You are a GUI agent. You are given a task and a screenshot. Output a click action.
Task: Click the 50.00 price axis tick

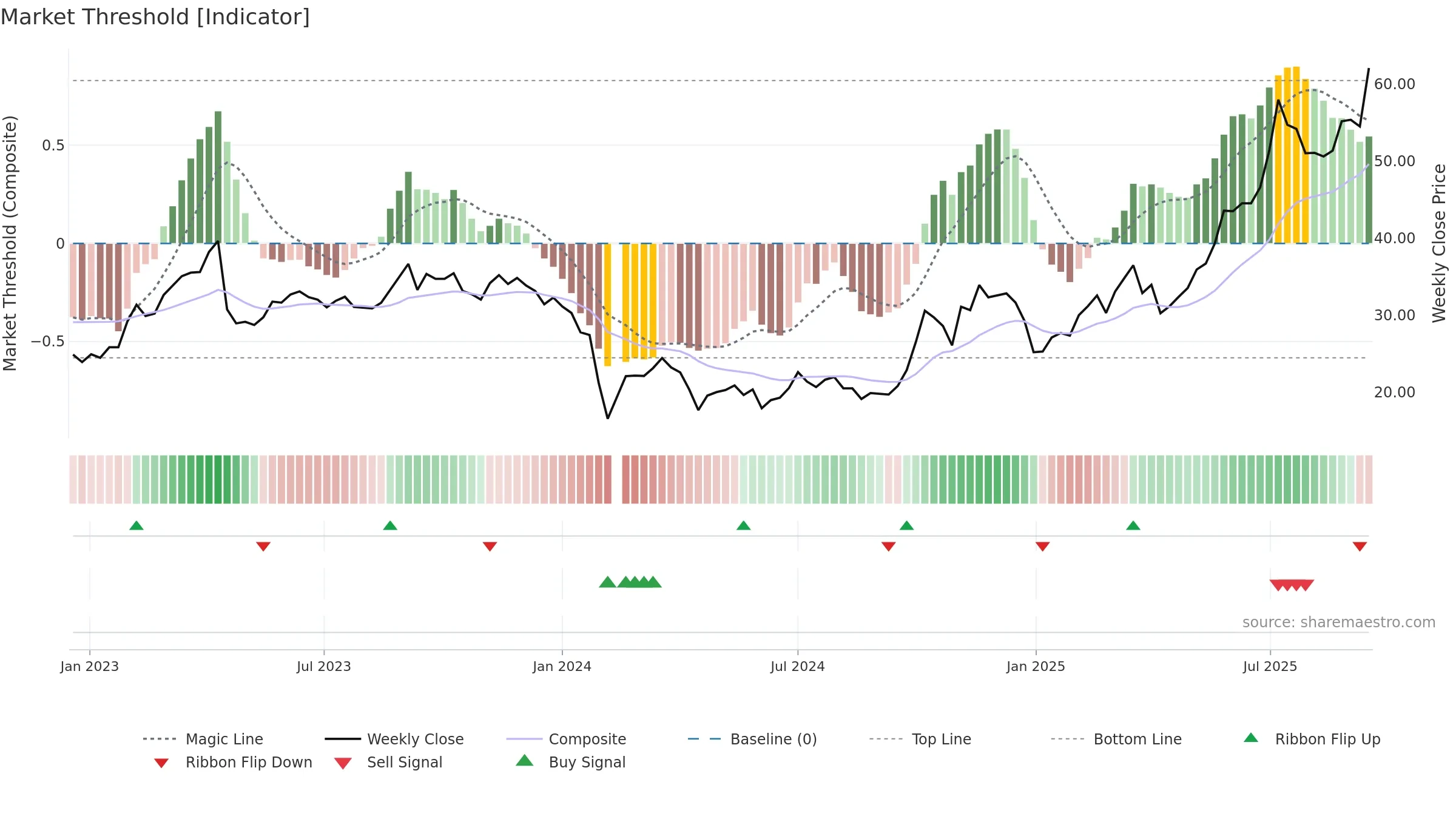pyautogui.click(x=1395, y=161)
